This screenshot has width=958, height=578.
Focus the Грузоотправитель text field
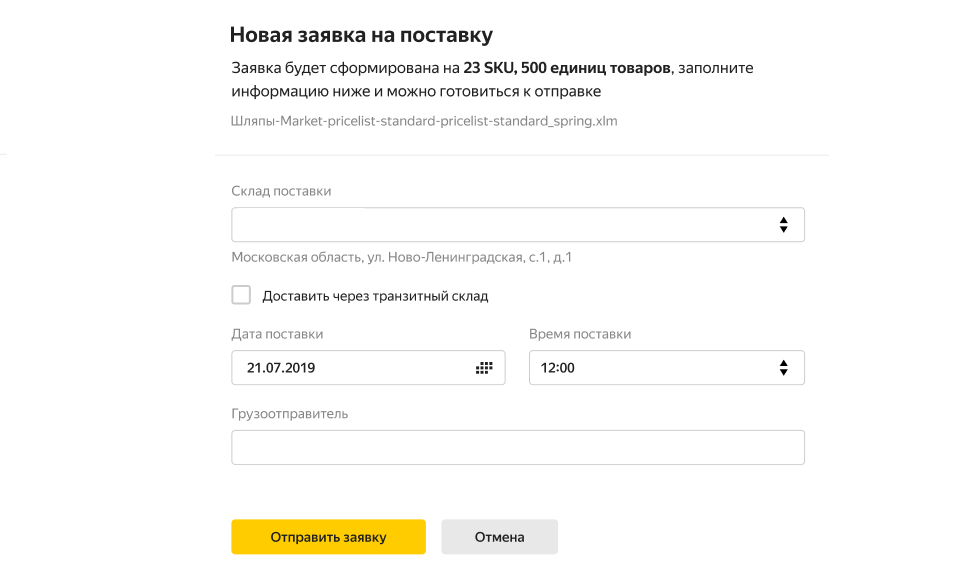[517, 448]
